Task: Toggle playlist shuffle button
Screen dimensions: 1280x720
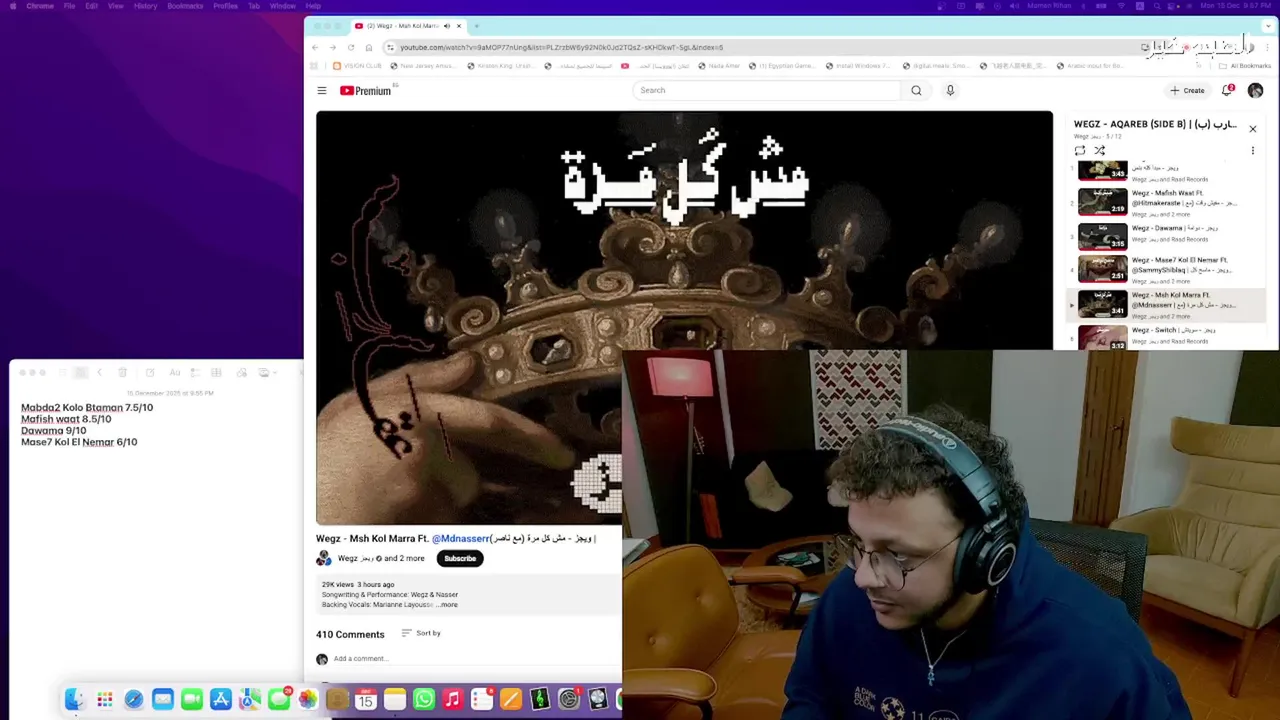Action: pyautogui.click(x=1099, y=151)
